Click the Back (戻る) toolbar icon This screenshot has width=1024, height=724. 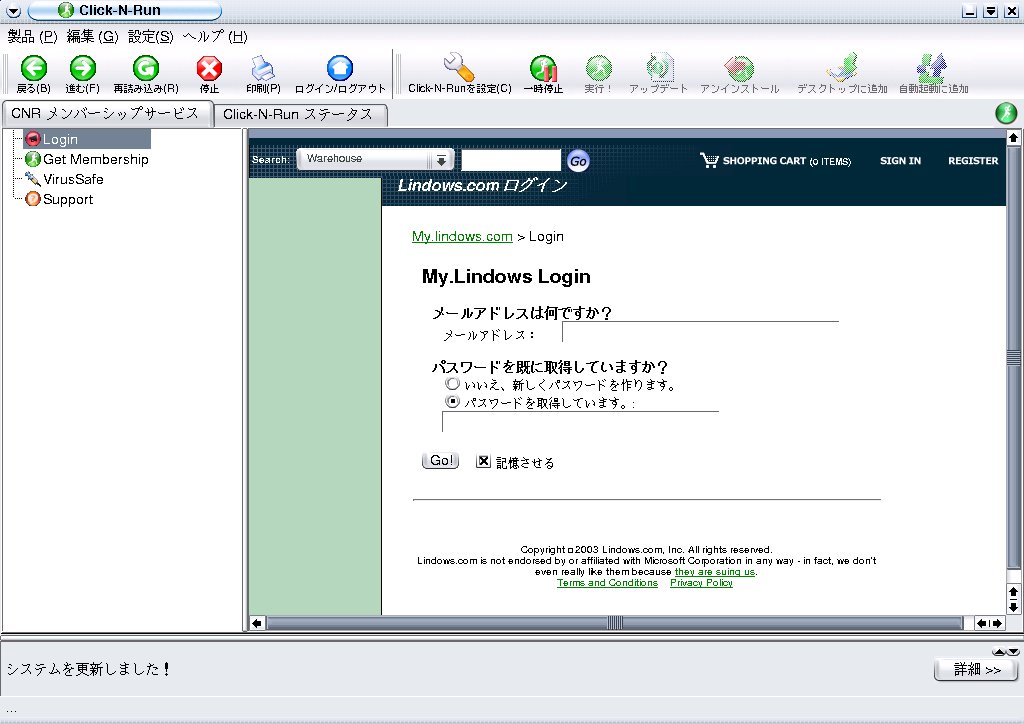coord(34,68)
